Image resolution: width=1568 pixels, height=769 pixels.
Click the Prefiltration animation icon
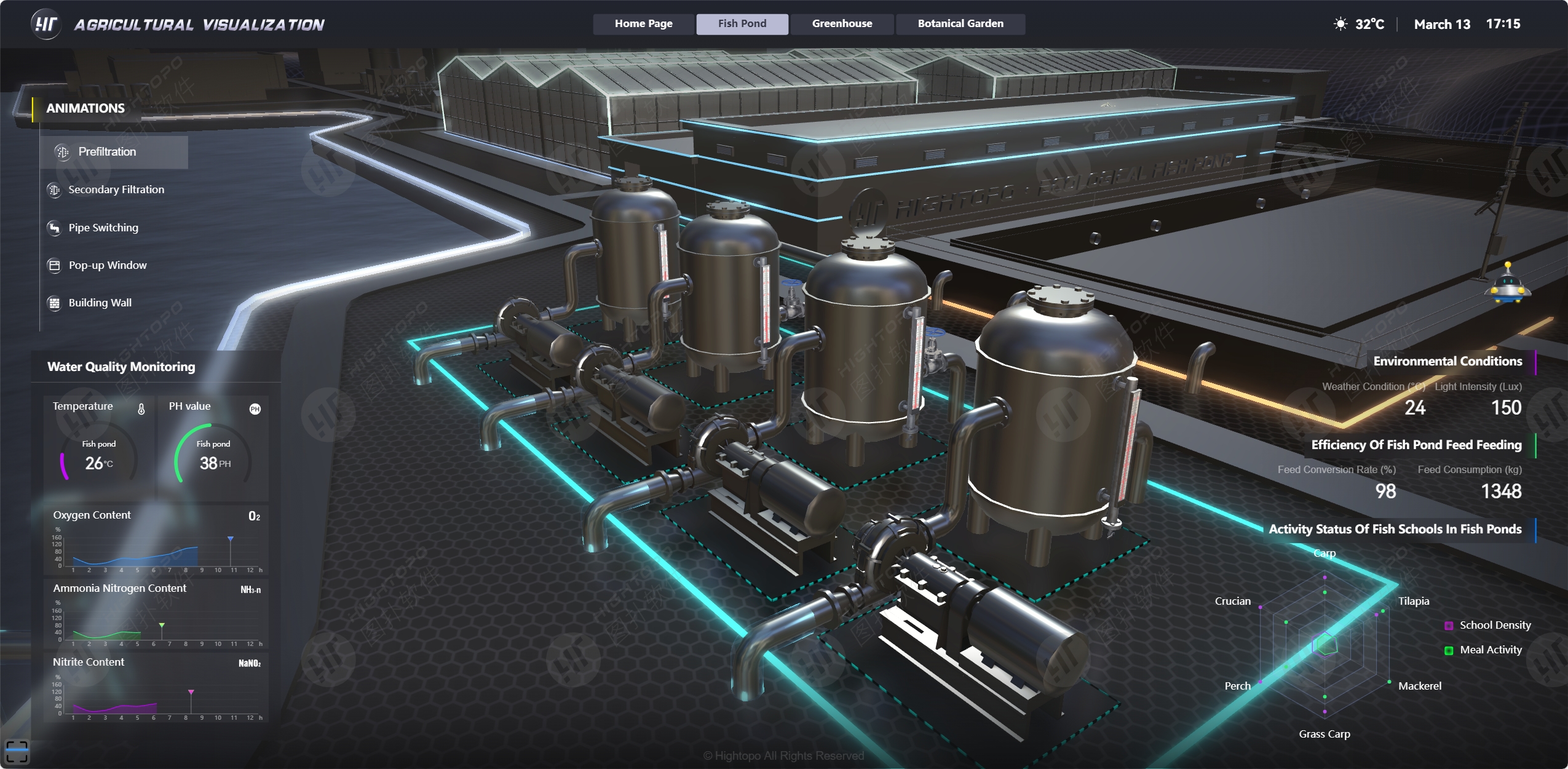[x=62, y=152]
